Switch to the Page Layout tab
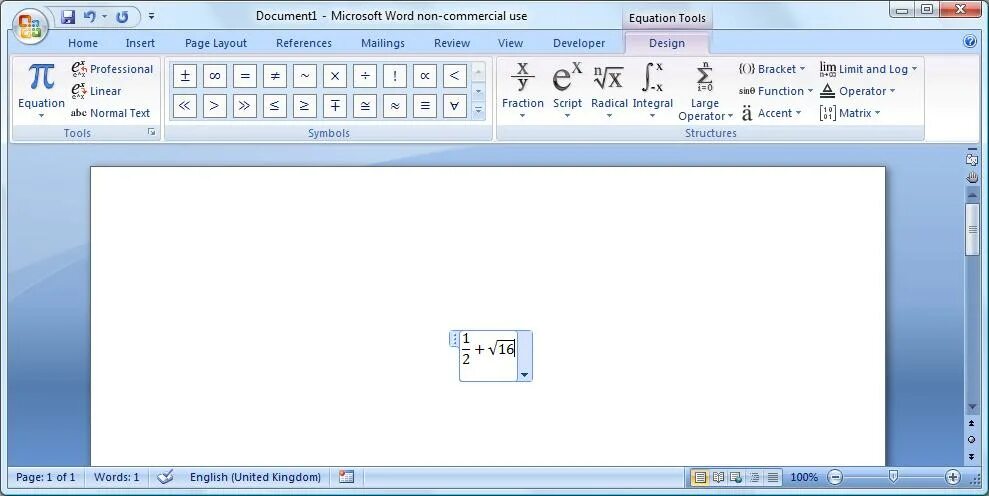 click(x=216, y=43)
